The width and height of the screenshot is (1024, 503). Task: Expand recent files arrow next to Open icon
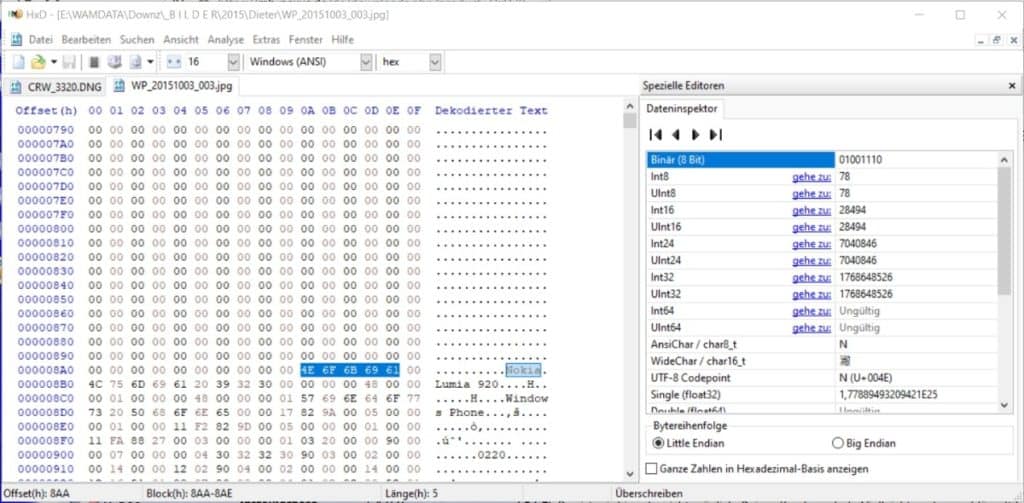pos(54,63)
